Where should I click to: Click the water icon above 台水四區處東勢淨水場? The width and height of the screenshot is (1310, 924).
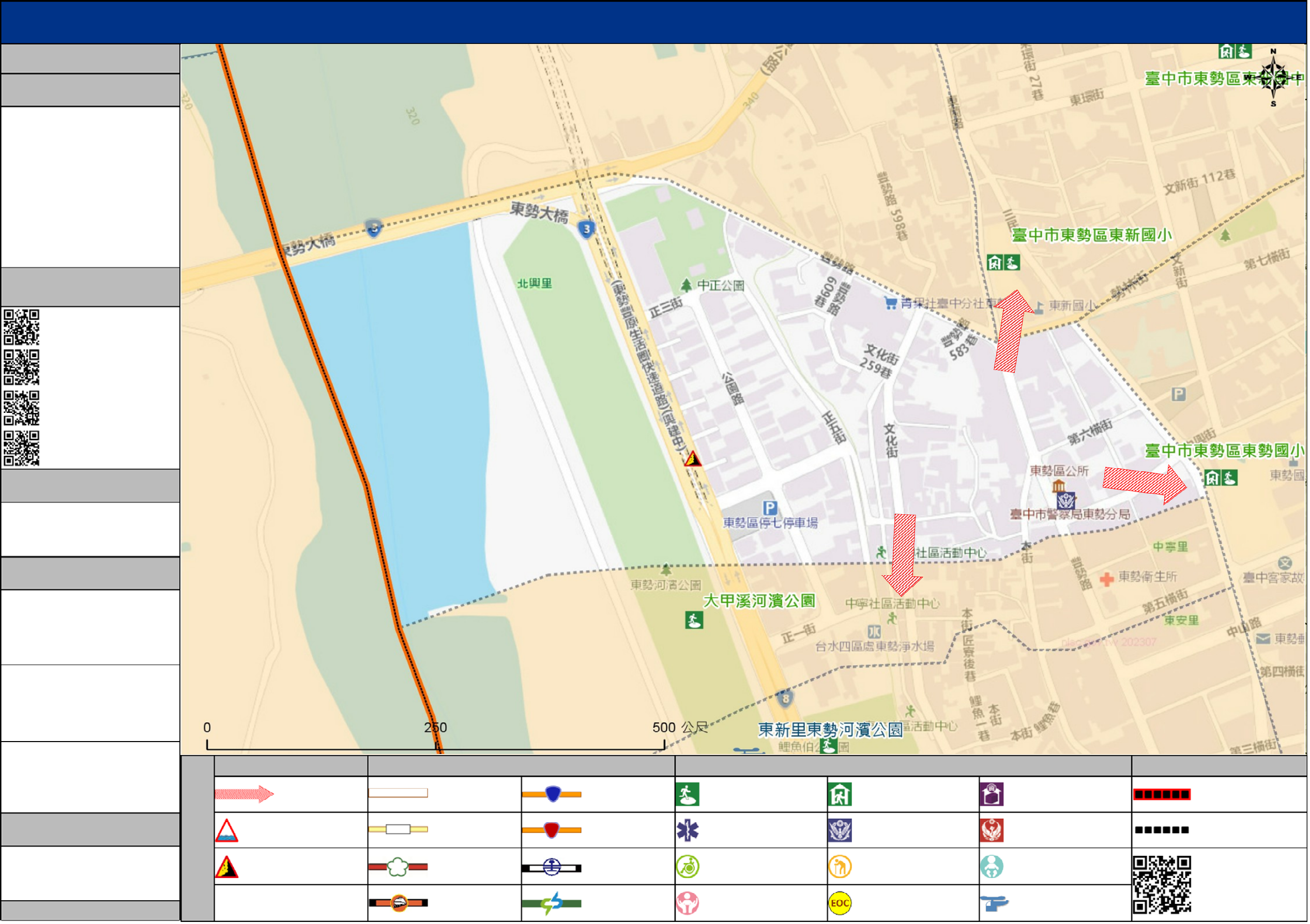[875, 632]
